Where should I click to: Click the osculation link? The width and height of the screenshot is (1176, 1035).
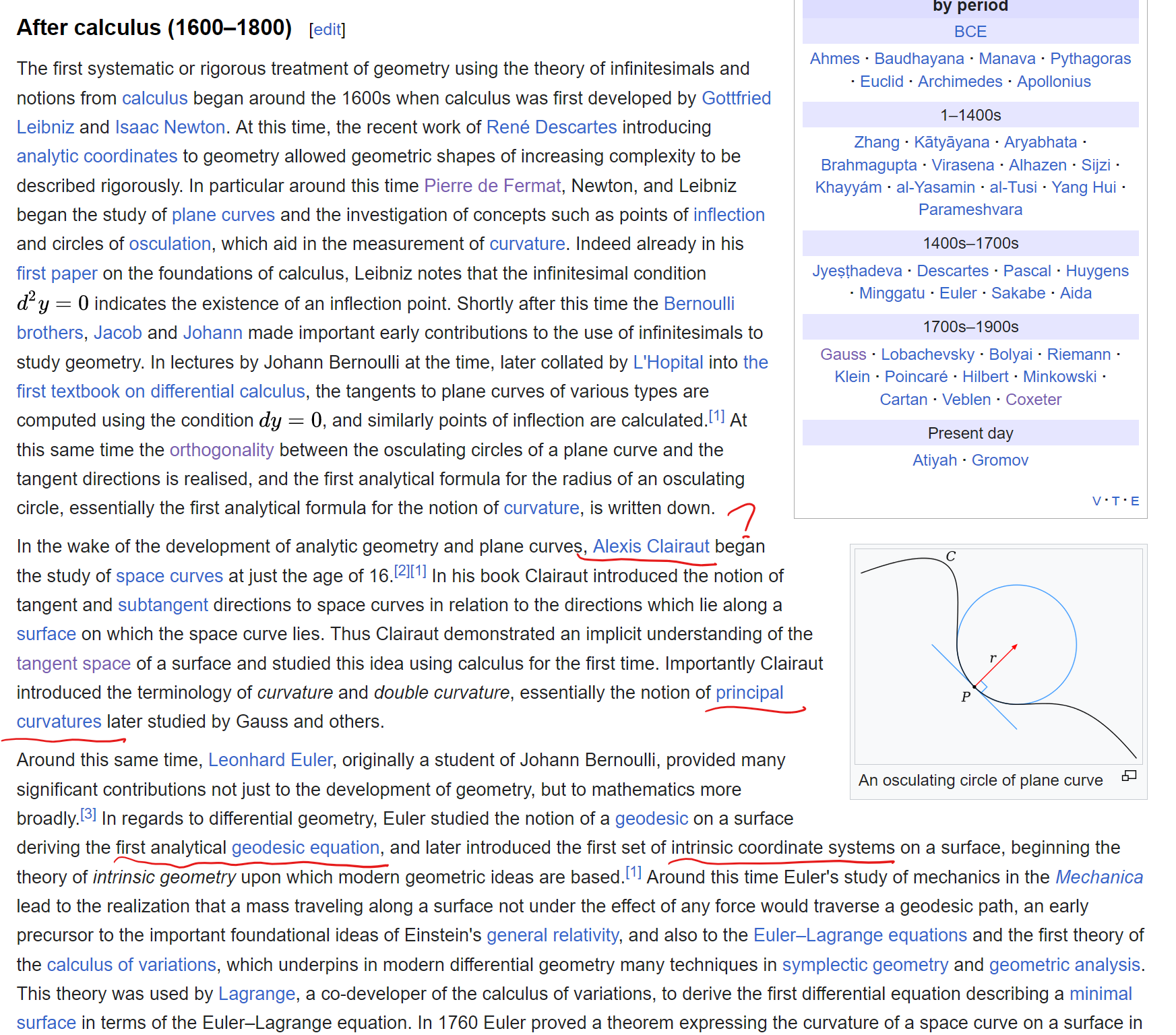pyautogui.click(x=170, y=244)
